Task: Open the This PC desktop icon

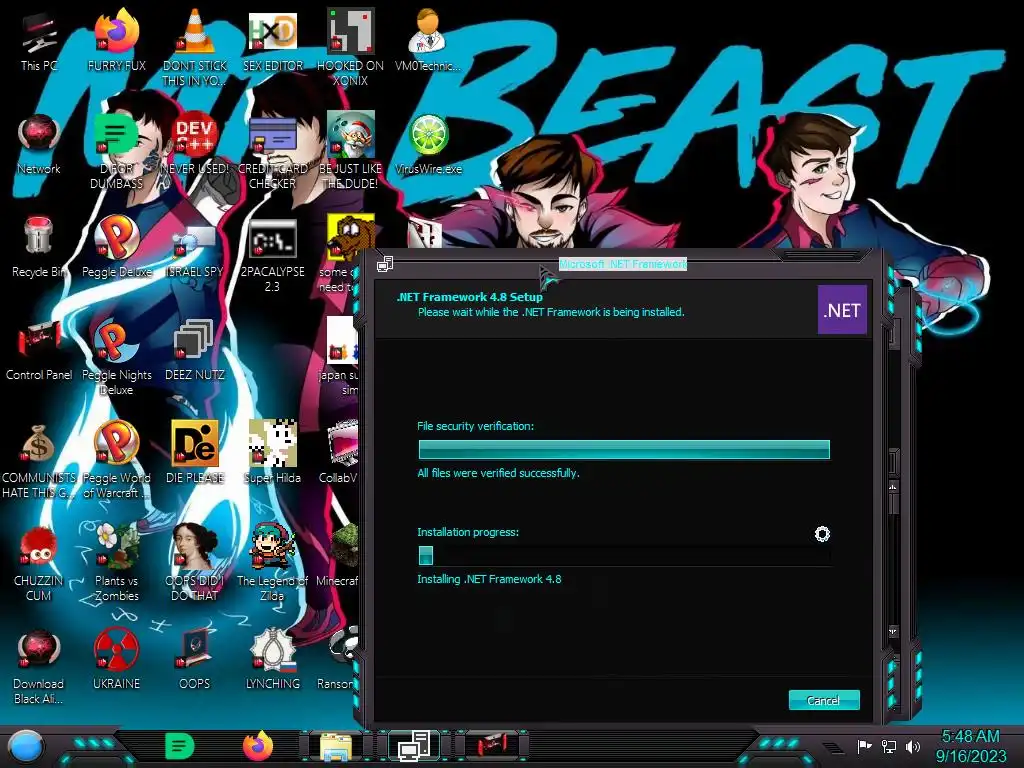Action: 39,34
